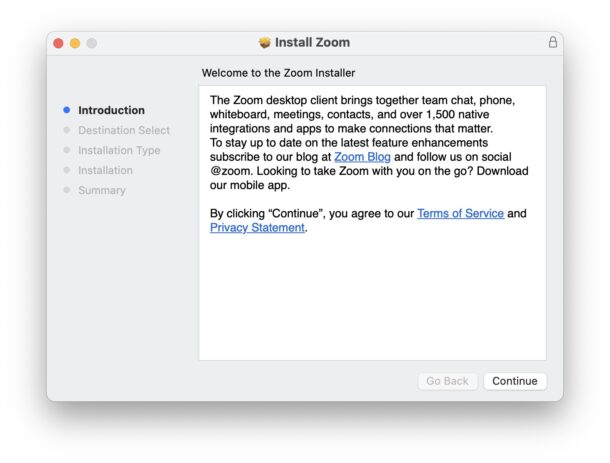Select the Introduction step in sidebar
This screenshot has height=463, width=610.
pyautogui.click(x=111, y=110)
